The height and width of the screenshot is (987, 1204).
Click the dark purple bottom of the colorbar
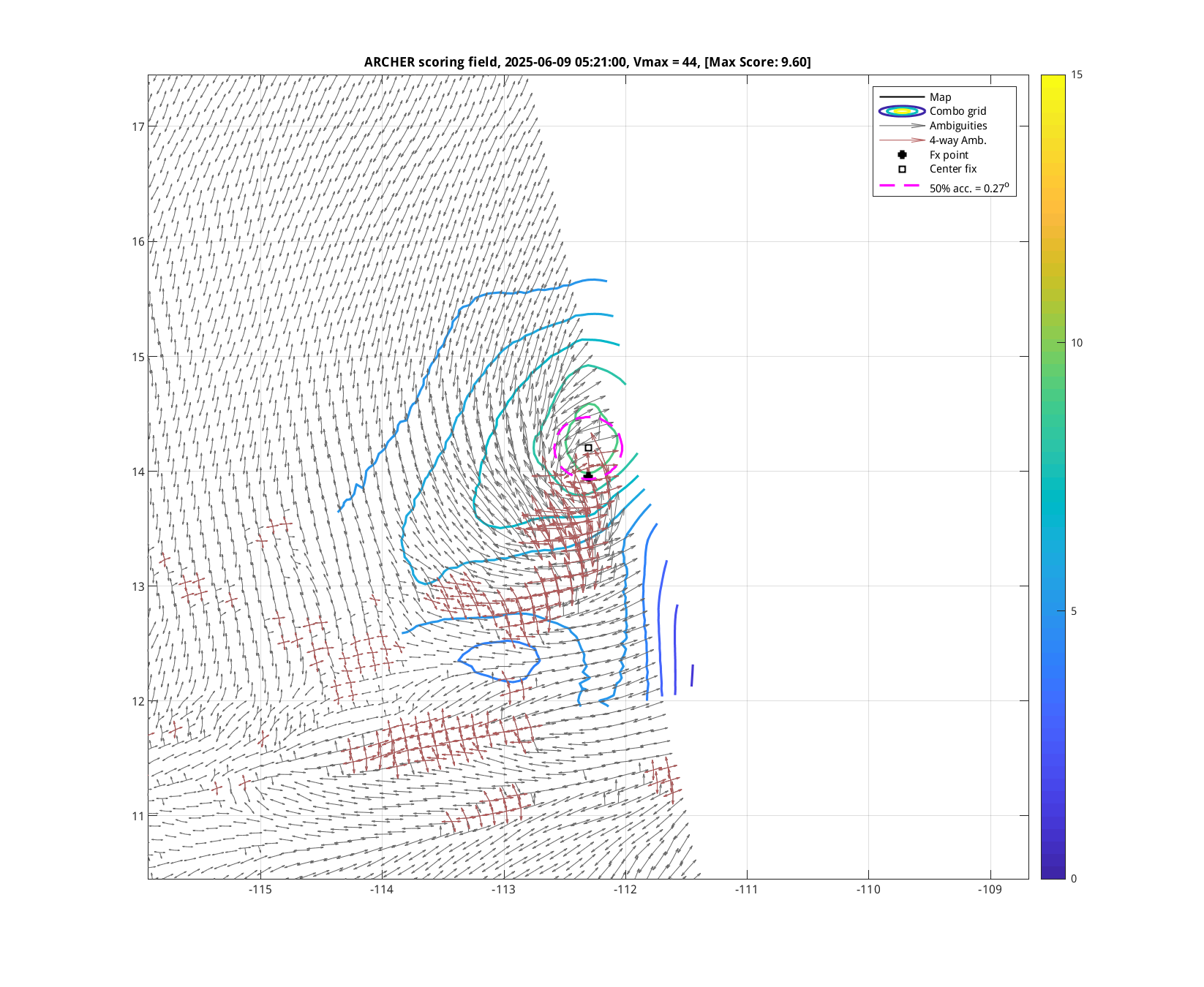click(x=1053, y=874)
